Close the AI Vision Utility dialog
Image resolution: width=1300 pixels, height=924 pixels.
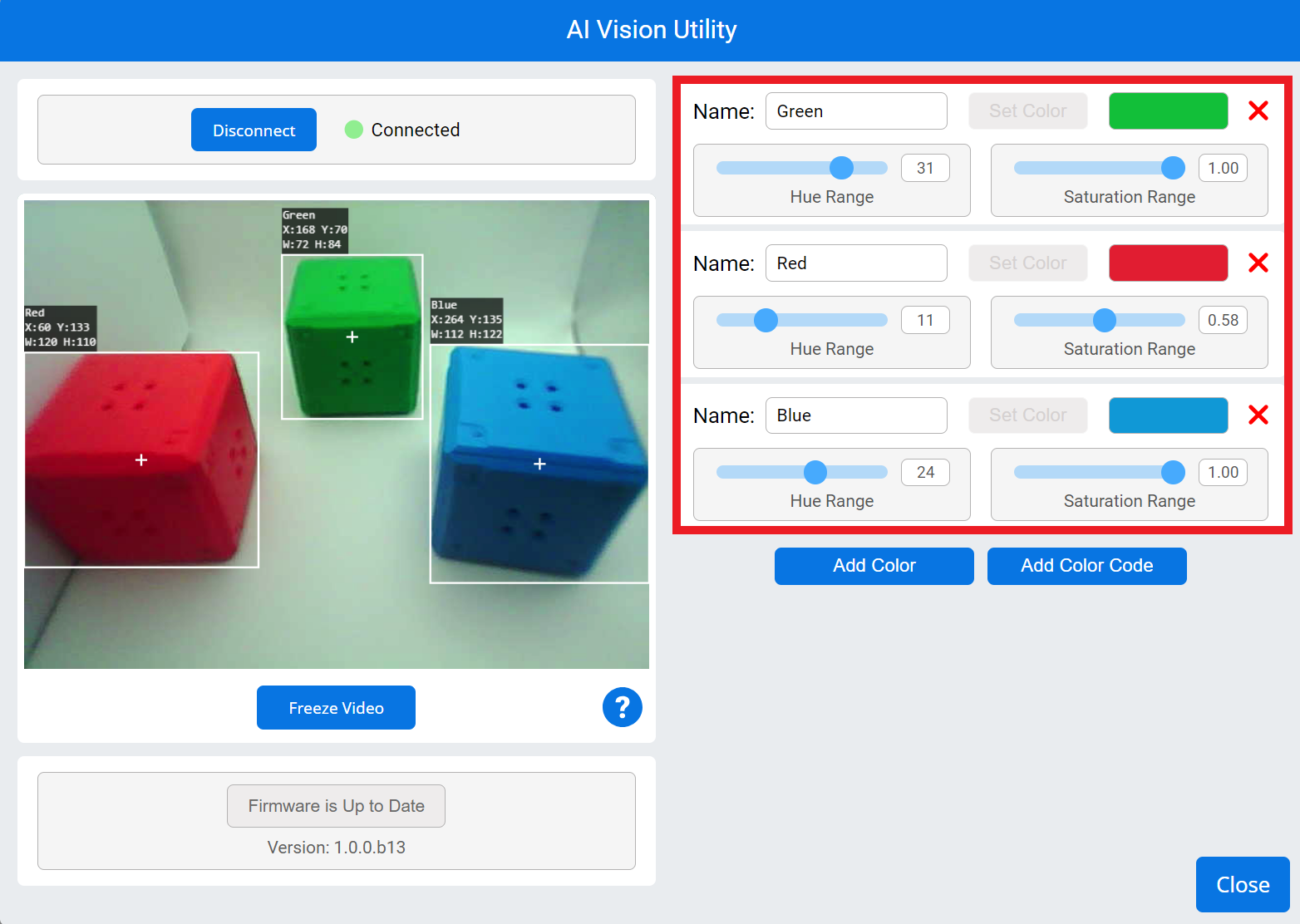[1242, 884]
